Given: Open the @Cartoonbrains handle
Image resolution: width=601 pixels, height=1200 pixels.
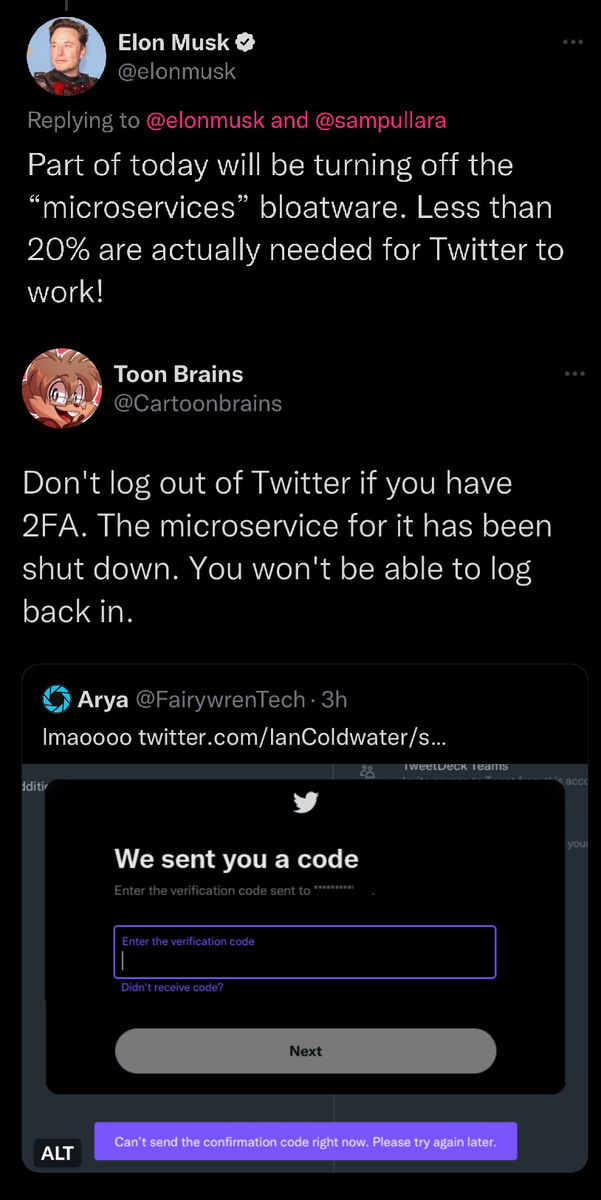Looking at the screenshot, I should (198, 403).
